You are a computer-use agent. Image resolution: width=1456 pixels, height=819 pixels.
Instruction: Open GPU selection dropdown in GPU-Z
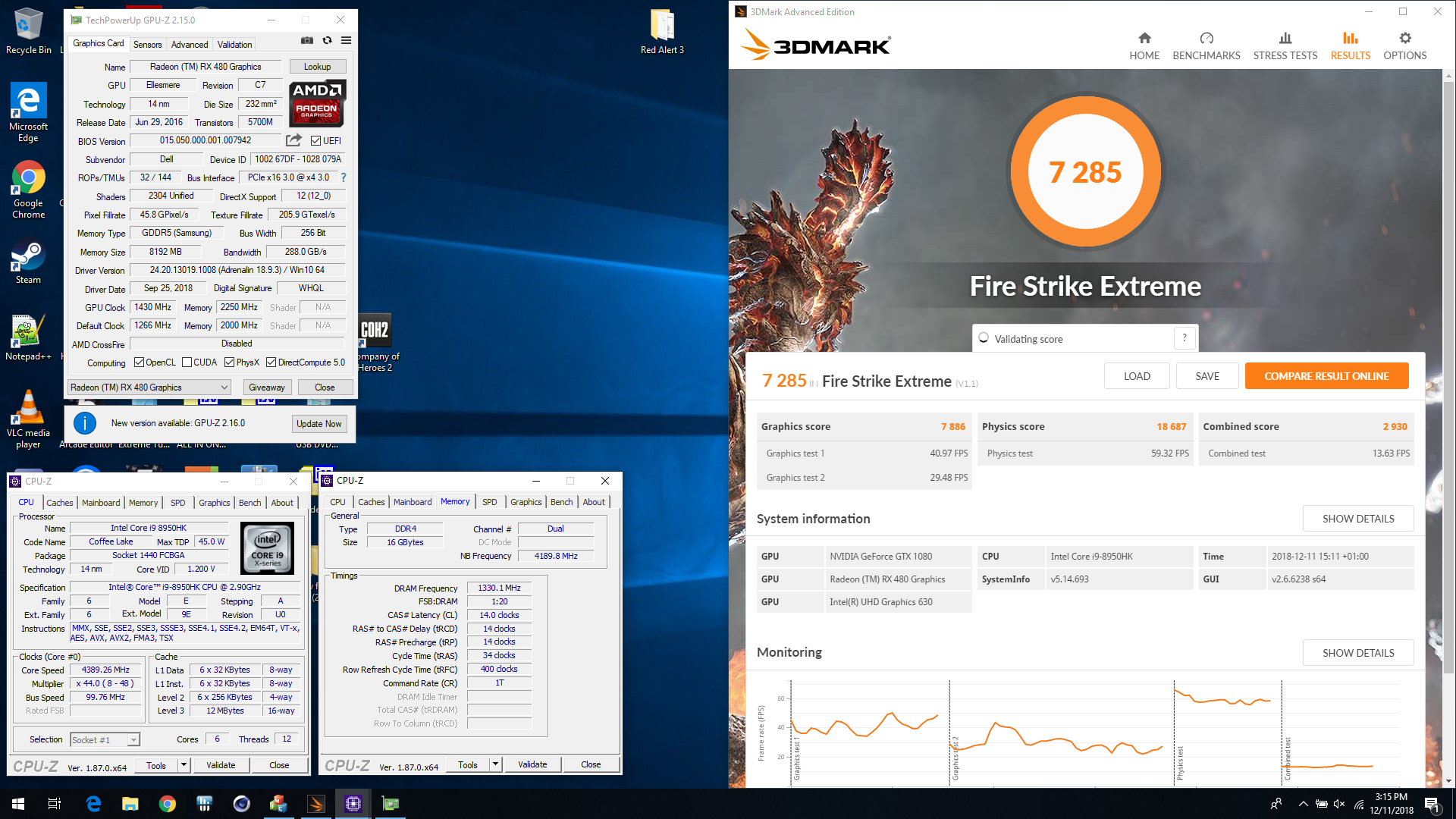149,388
